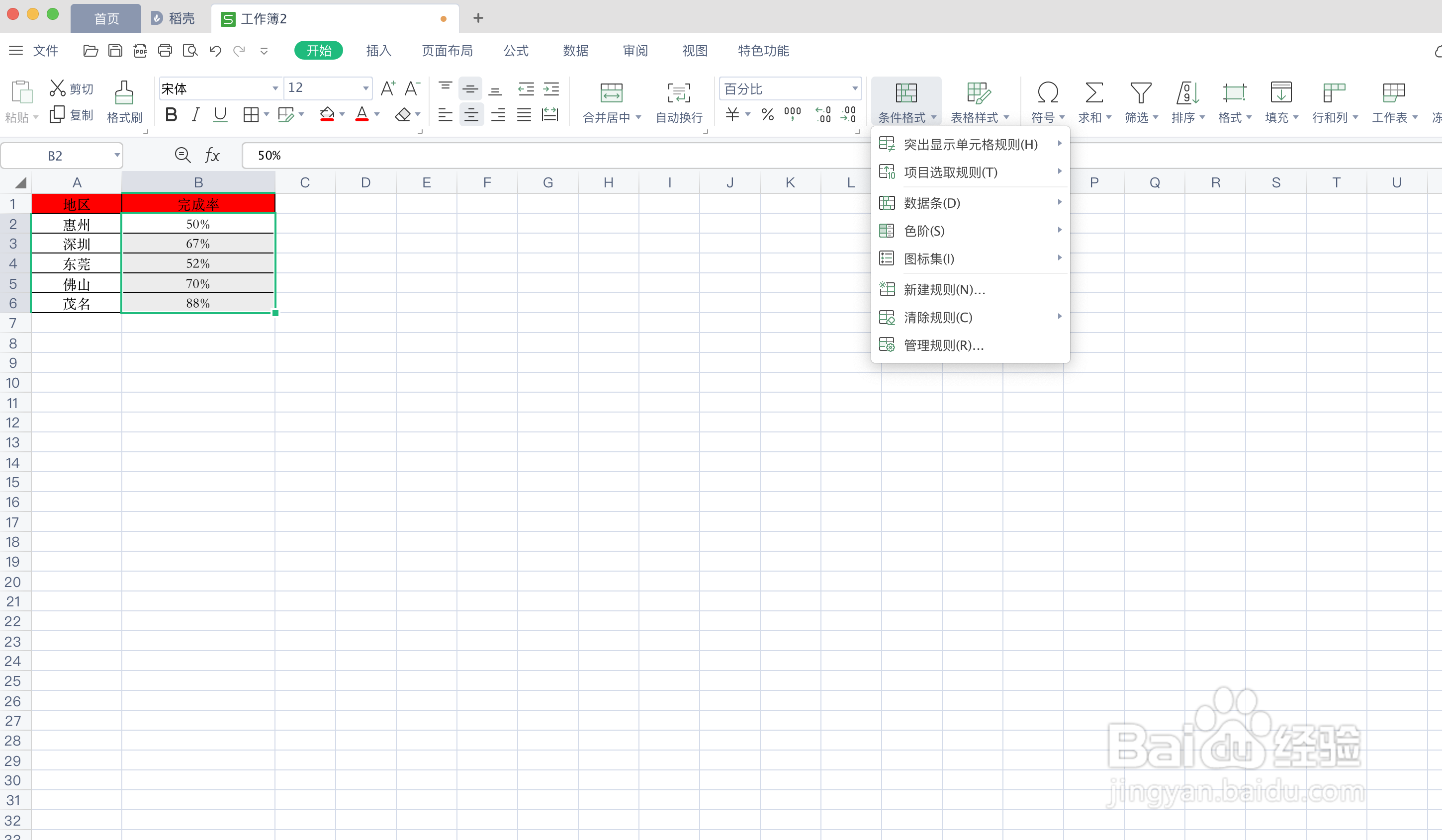This screenshot has width=1442, height=840.
Task: Open the font name dropdown 宋体
Action: pyautogui.click(x=275, y=88)
